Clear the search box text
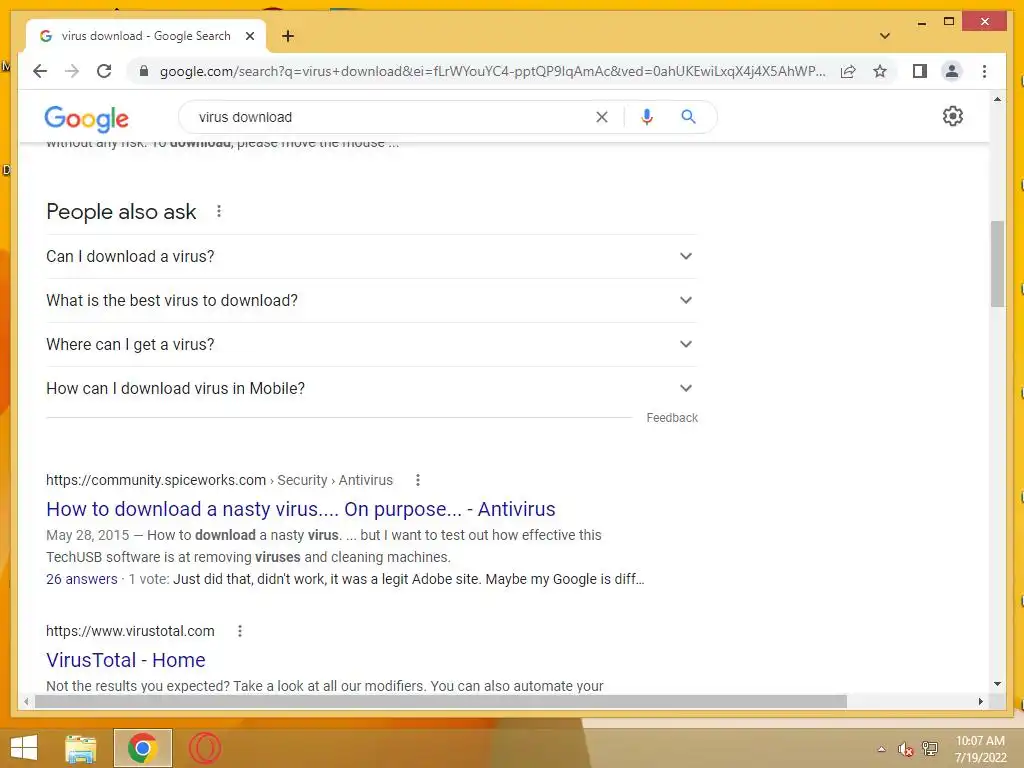 601,117
